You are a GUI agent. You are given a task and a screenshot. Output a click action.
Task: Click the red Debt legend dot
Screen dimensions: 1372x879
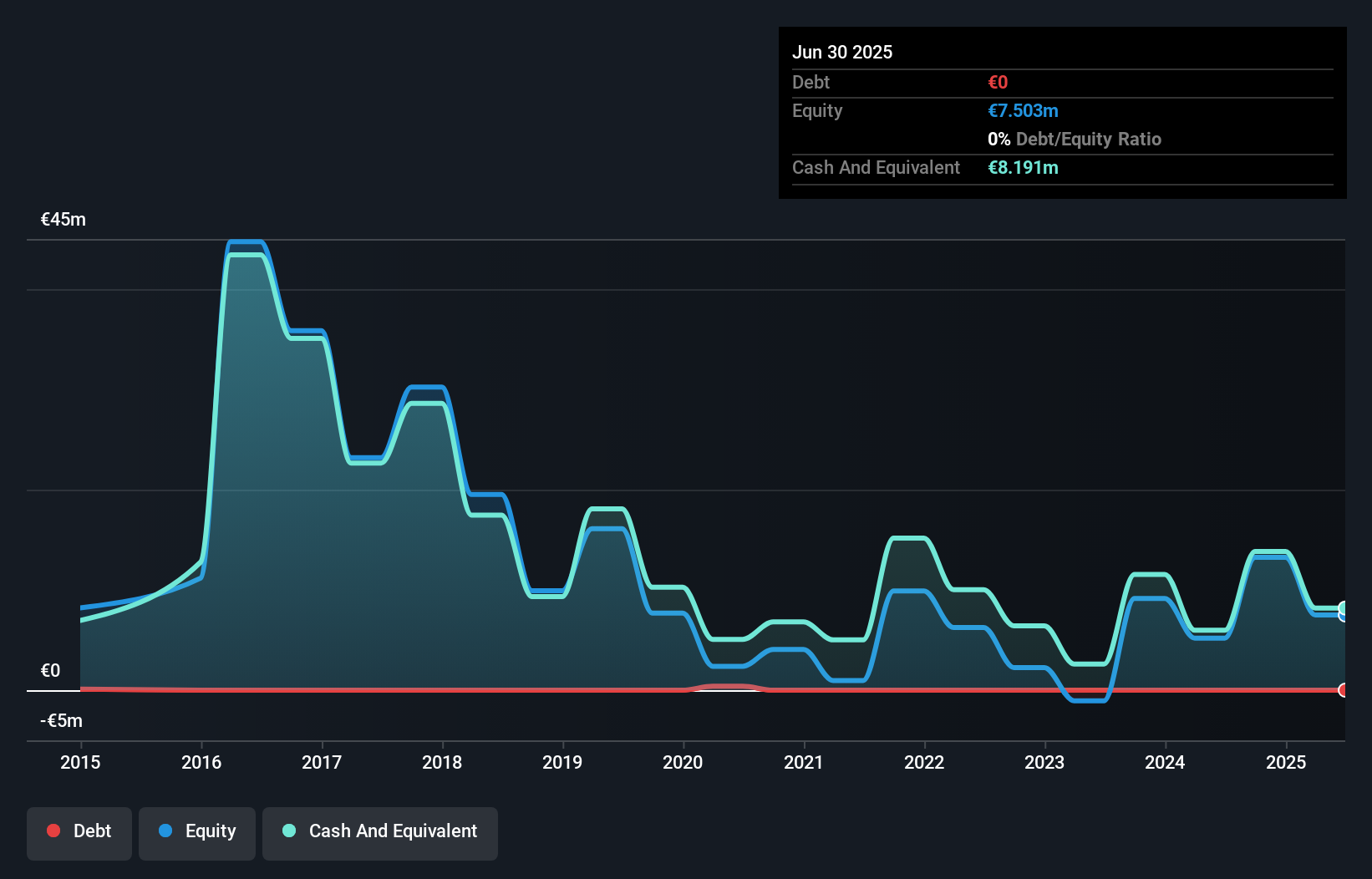click(x=54, y=831)
